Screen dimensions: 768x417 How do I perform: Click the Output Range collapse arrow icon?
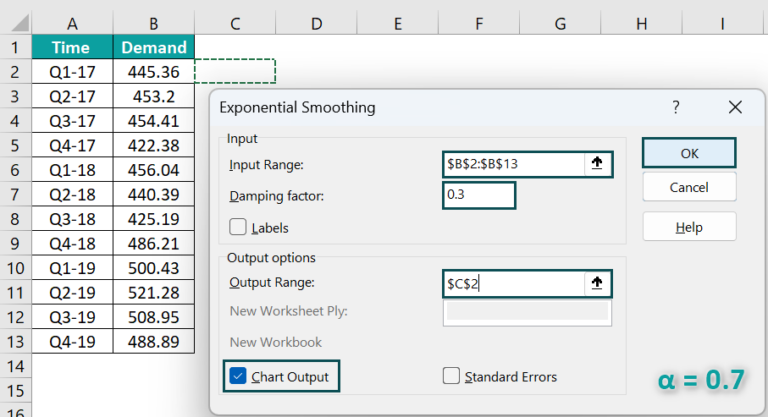click(597, 284)
